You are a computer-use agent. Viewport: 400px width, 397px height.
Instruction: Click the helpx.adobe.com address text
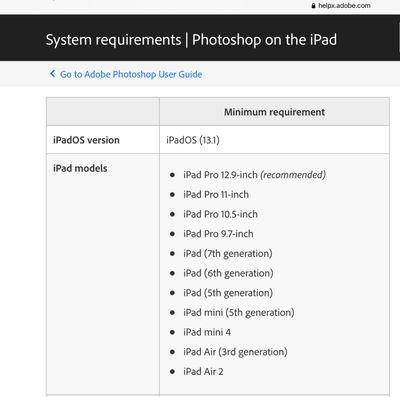pos(344,6)
